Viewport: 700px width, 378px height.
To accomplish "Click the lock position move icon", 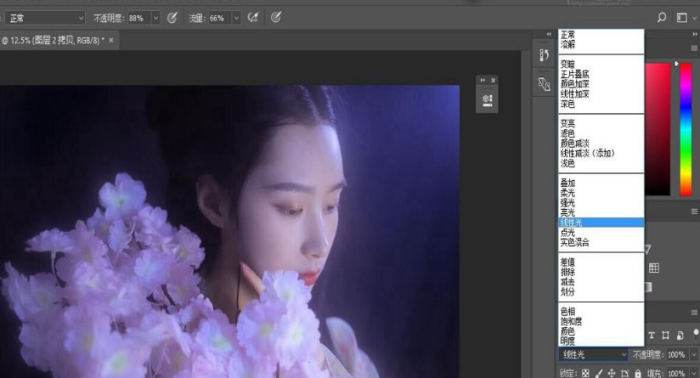I will (611, 373).
